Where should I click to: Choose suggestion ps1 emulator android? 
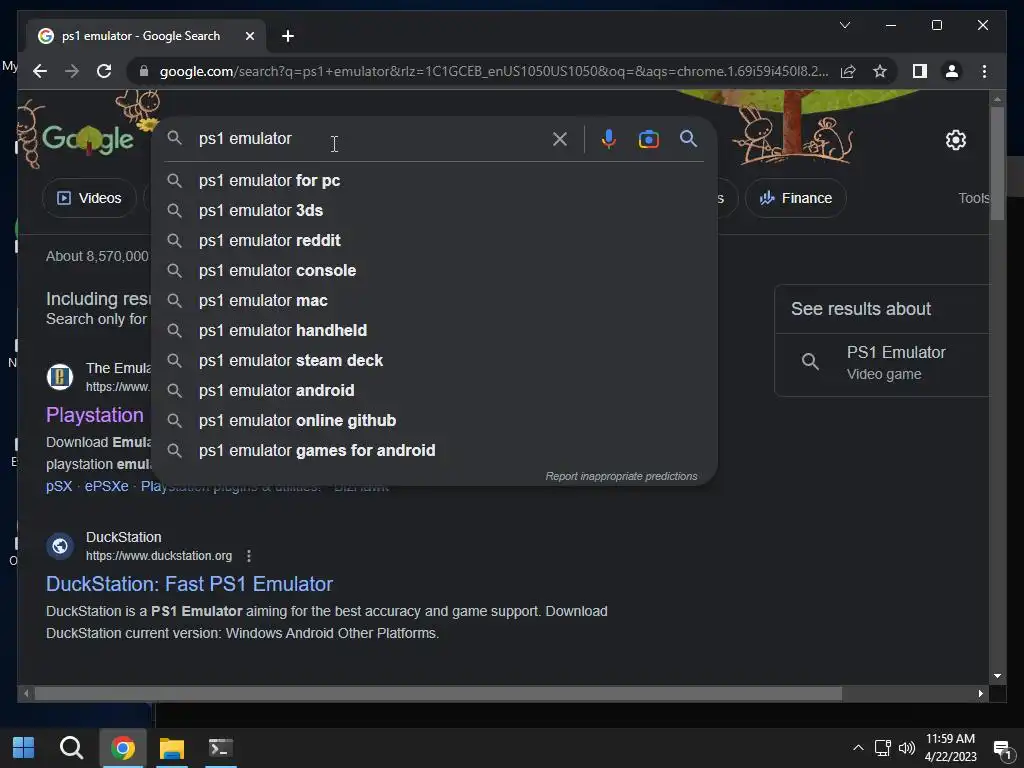click(x=434, y=391)
